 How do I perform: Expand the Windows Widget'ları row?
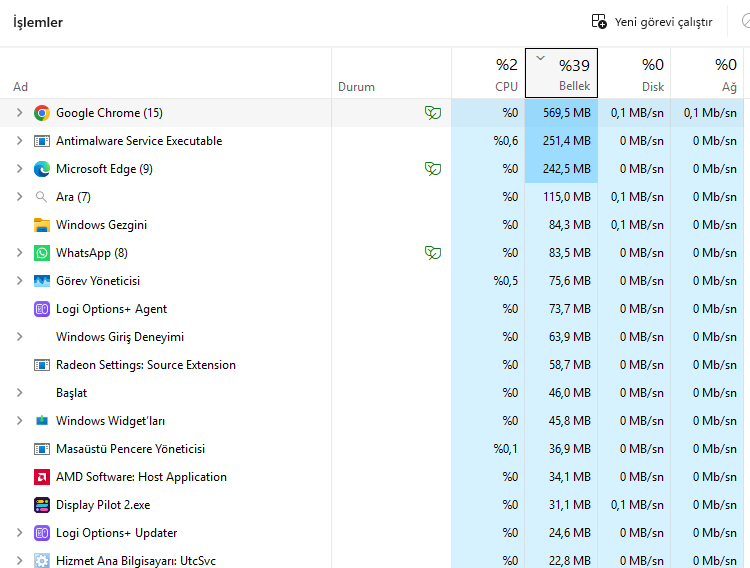tap(19, 421)
